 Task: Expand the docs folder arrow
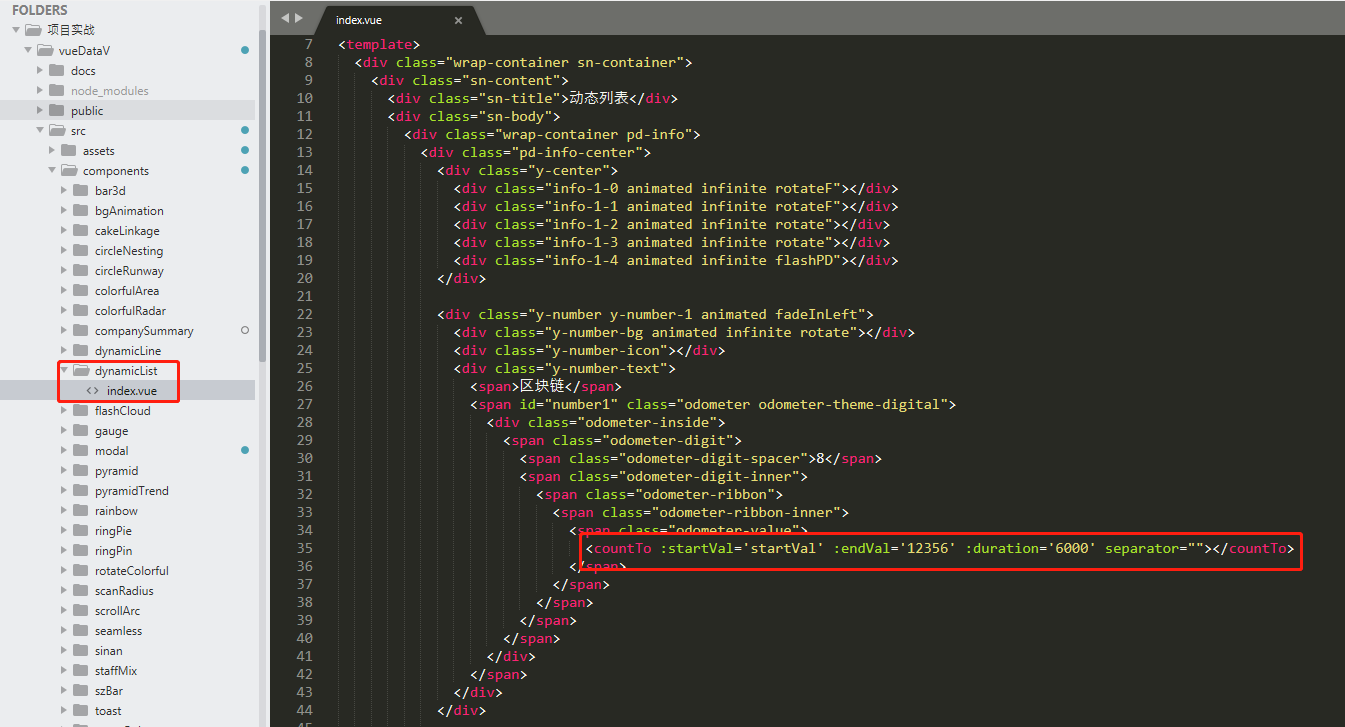tap(40, 70)
